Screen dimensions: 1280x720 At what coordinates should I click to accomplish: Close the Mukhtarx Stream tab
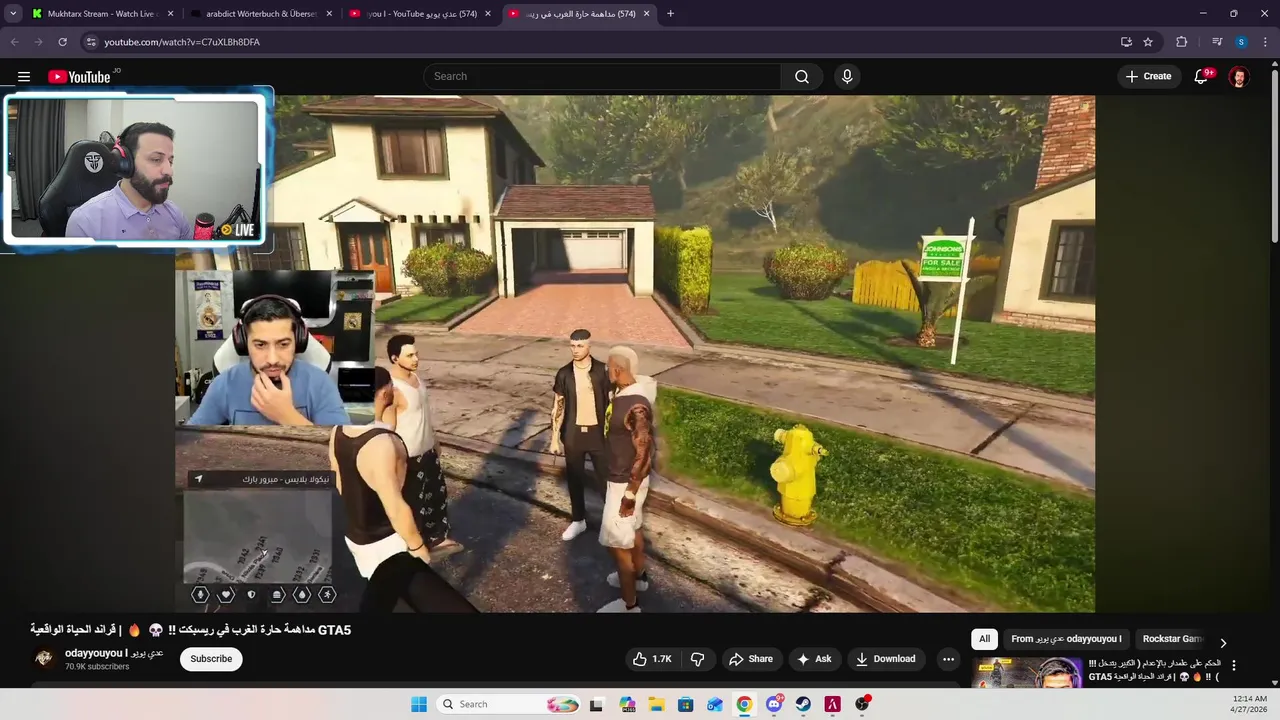[x=170, y=13]
